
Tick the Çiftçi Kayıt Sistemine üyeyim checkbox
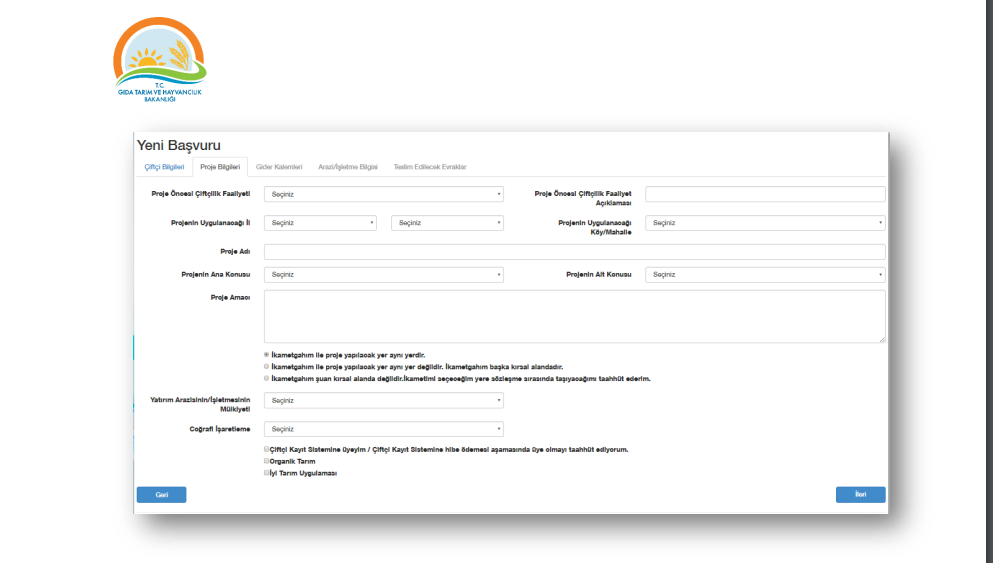[267, 450]
